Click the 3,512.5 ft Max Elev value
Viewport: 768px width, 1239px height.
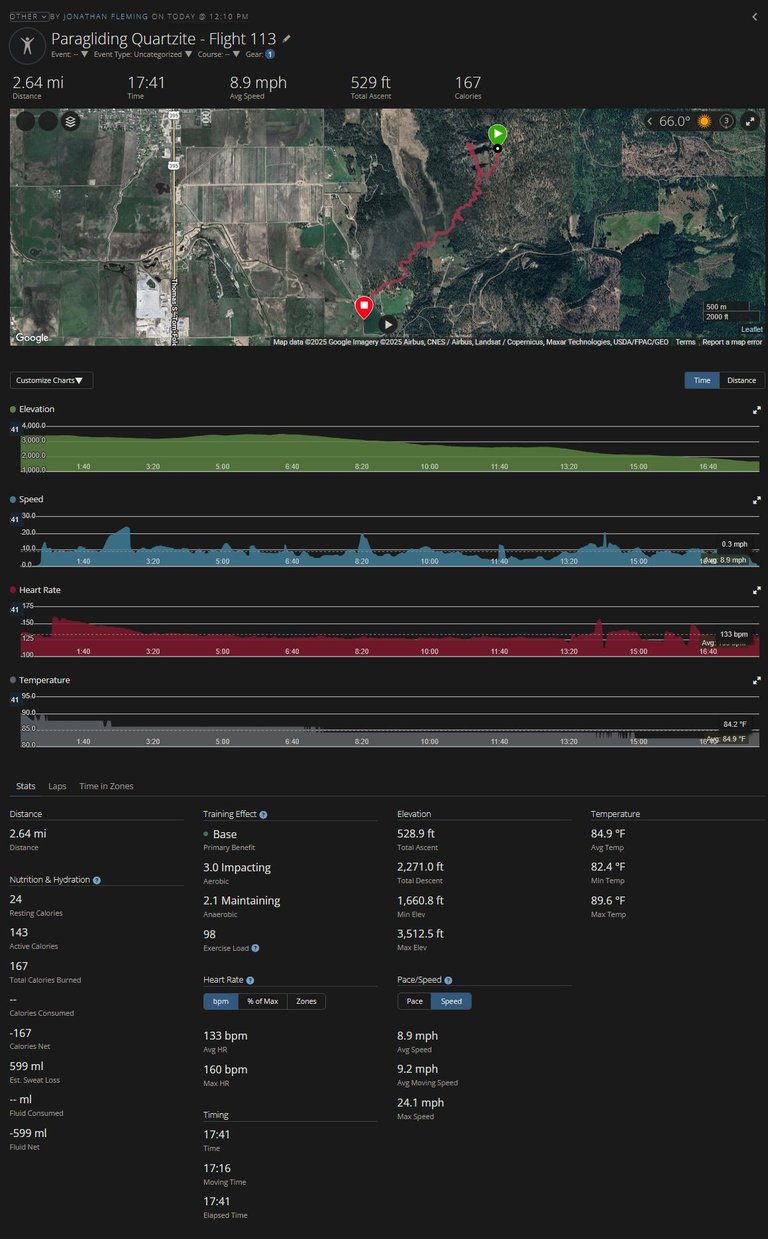point(420,934)
